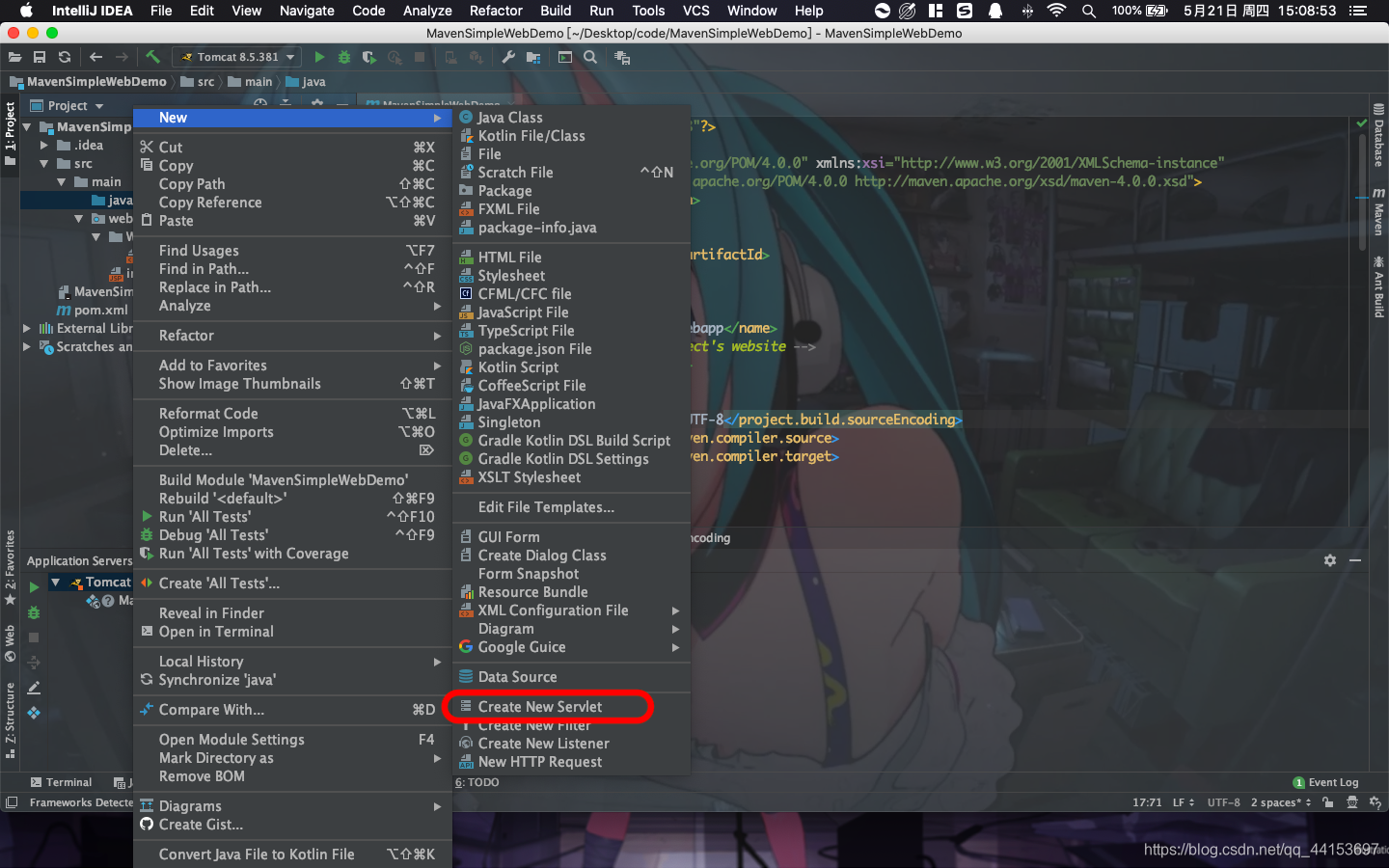Open the Event Log button
1389x868 pixels.
tap(1326, 782)
